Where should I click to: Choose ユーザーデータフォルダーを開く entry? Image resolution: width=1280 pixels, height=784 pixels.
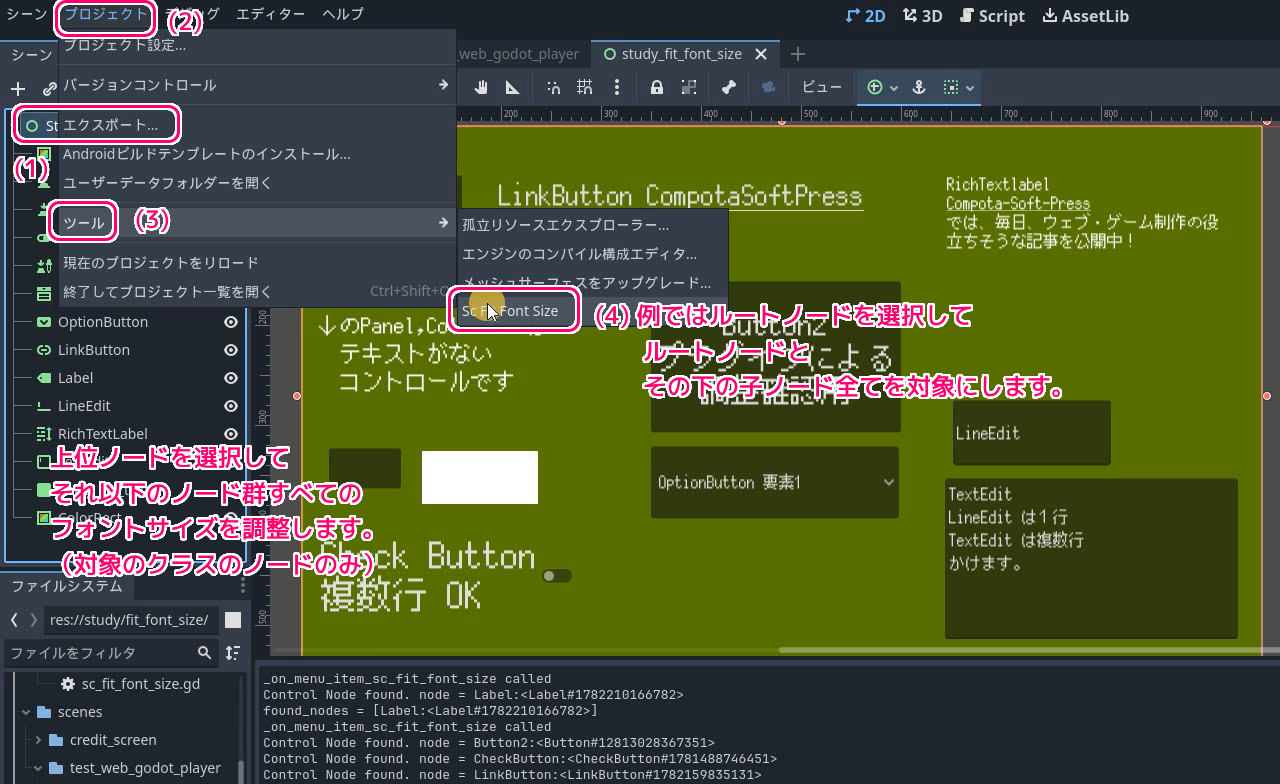pos(257,183)
